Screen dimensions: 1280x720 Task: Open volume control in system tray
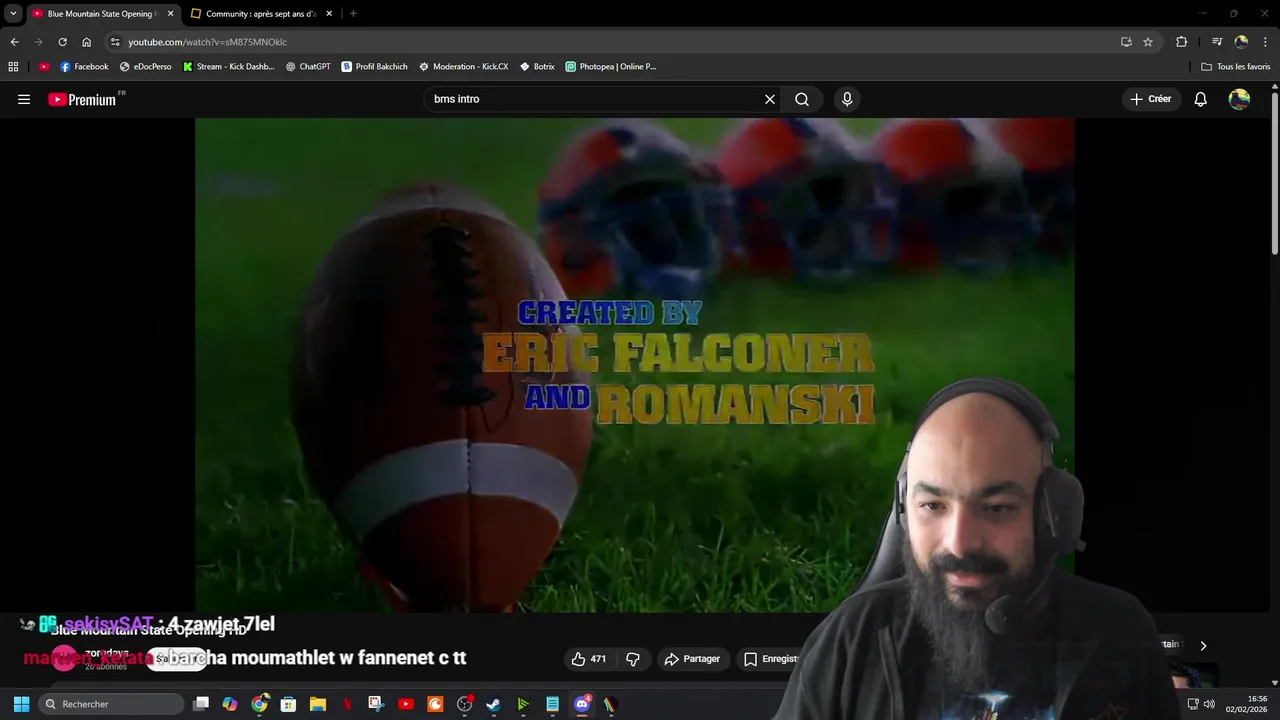1209,704
